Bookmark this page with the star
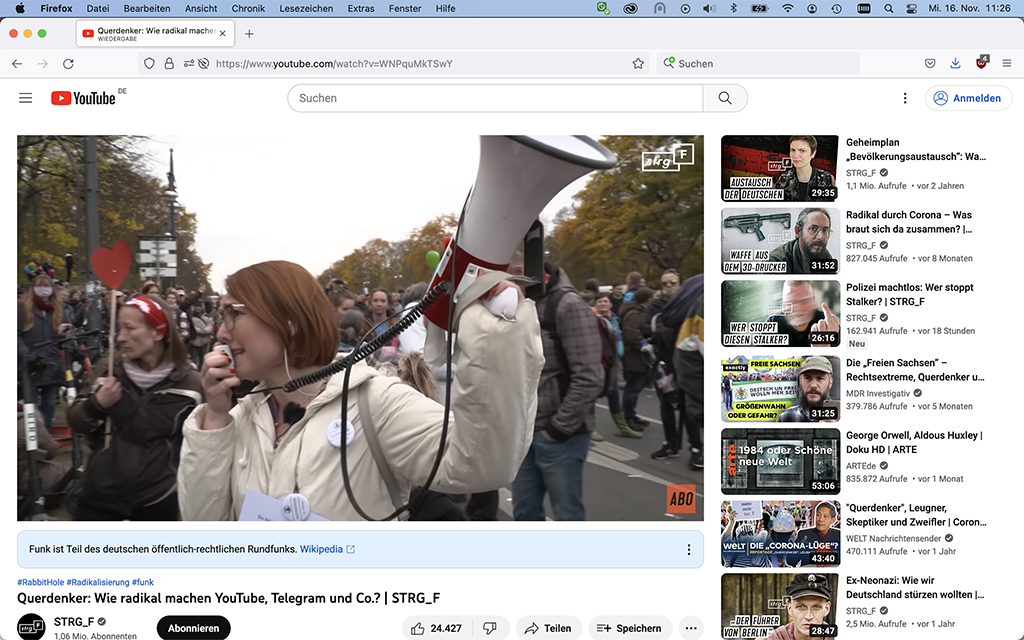The width and height of the screenshot is (1024, 640). (638, 63)
